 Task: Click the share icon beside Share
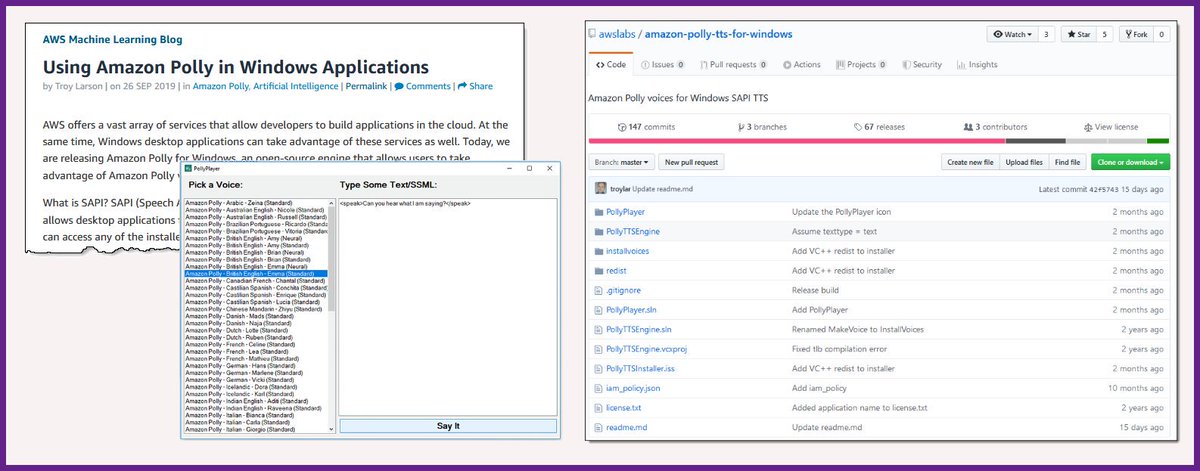(x=463, y=86)
